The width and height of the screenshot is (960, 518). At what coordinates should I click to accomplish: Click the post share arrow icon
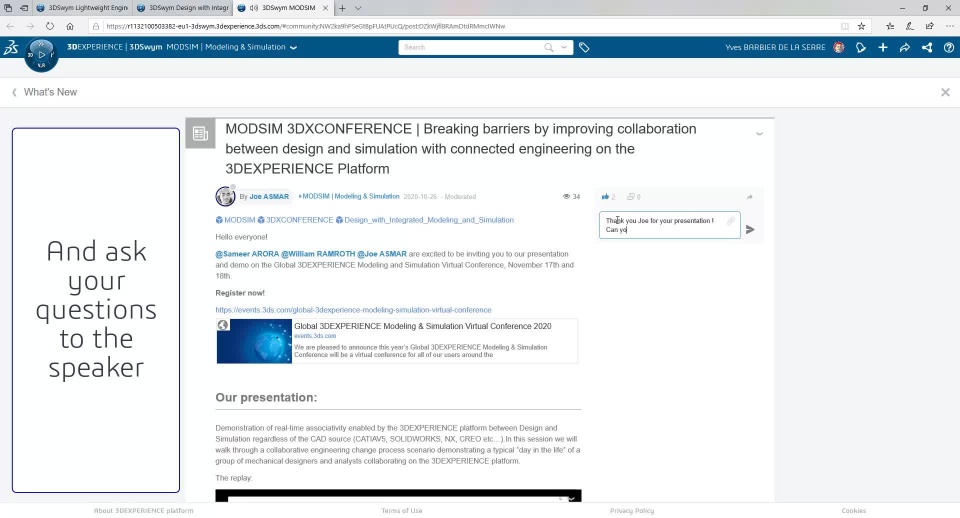749,197
